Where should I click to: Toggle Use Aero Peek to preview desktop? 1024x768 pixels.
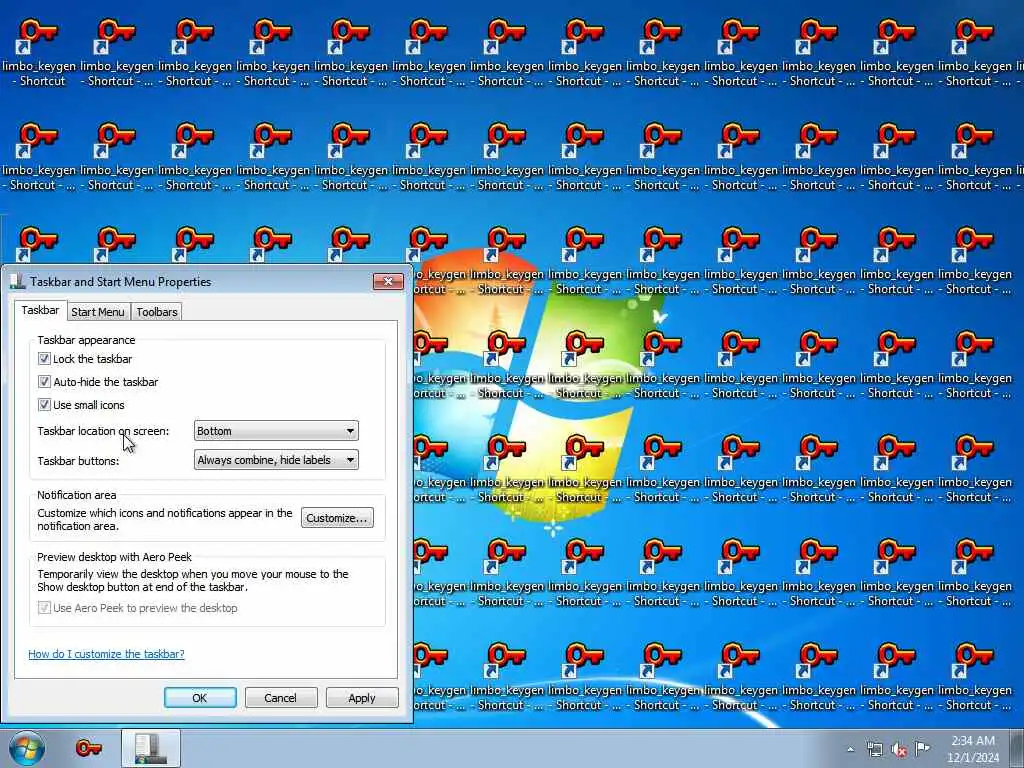tap(44, 608)
